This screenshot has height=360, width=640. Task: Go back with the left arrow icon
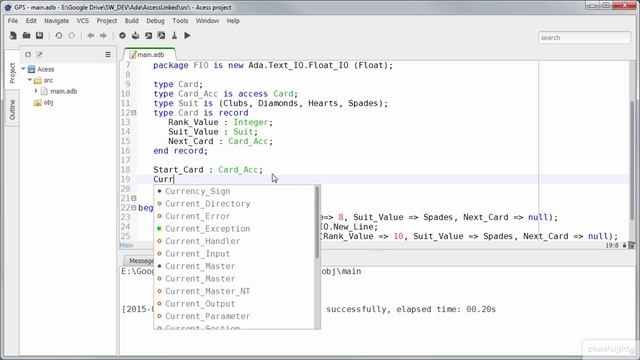point(91,36)
